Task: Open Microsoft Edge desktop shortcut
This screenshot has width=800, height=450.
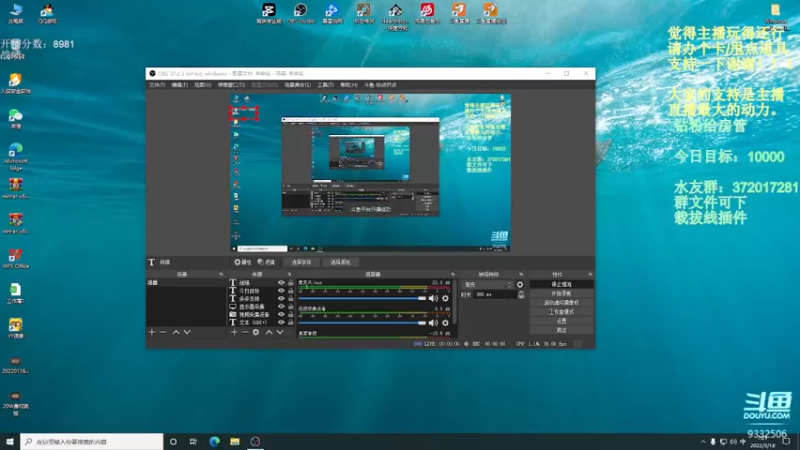Action: (16, 156)
